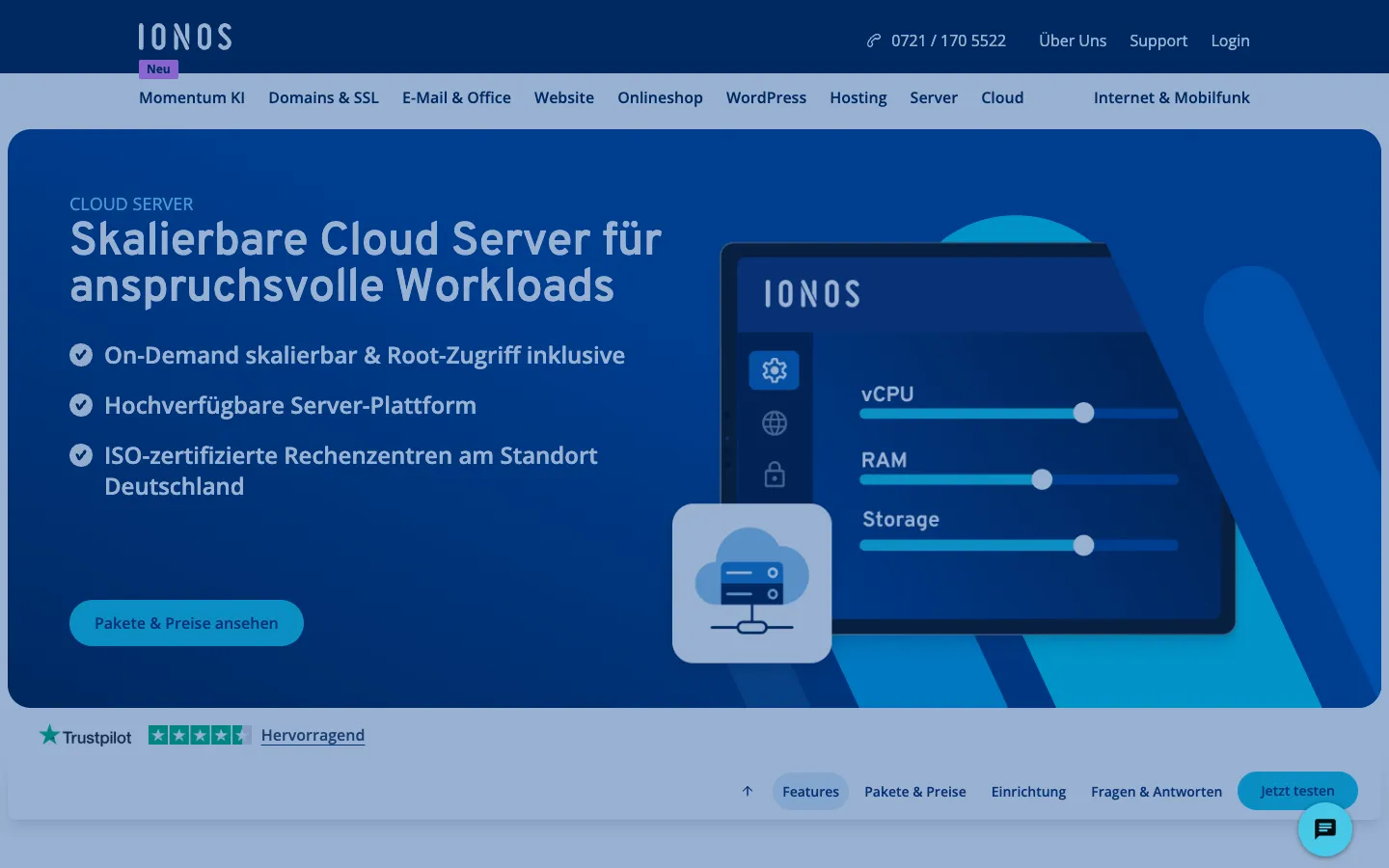The height and width of the screenshot is (868, 1389).
Task: Open the Support link
Action: coord(1158,41)
